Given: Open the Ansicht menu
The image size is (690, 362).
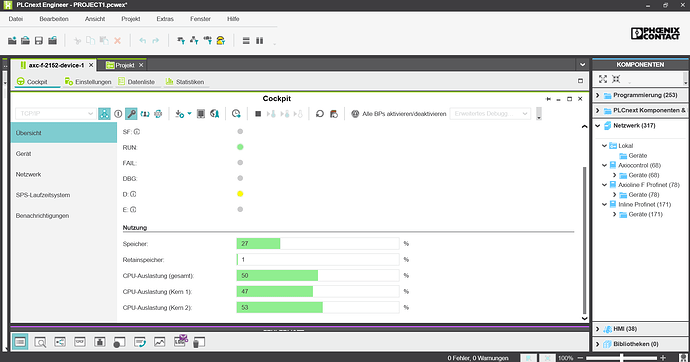Looking at the screenshot, I should point(95,19).
